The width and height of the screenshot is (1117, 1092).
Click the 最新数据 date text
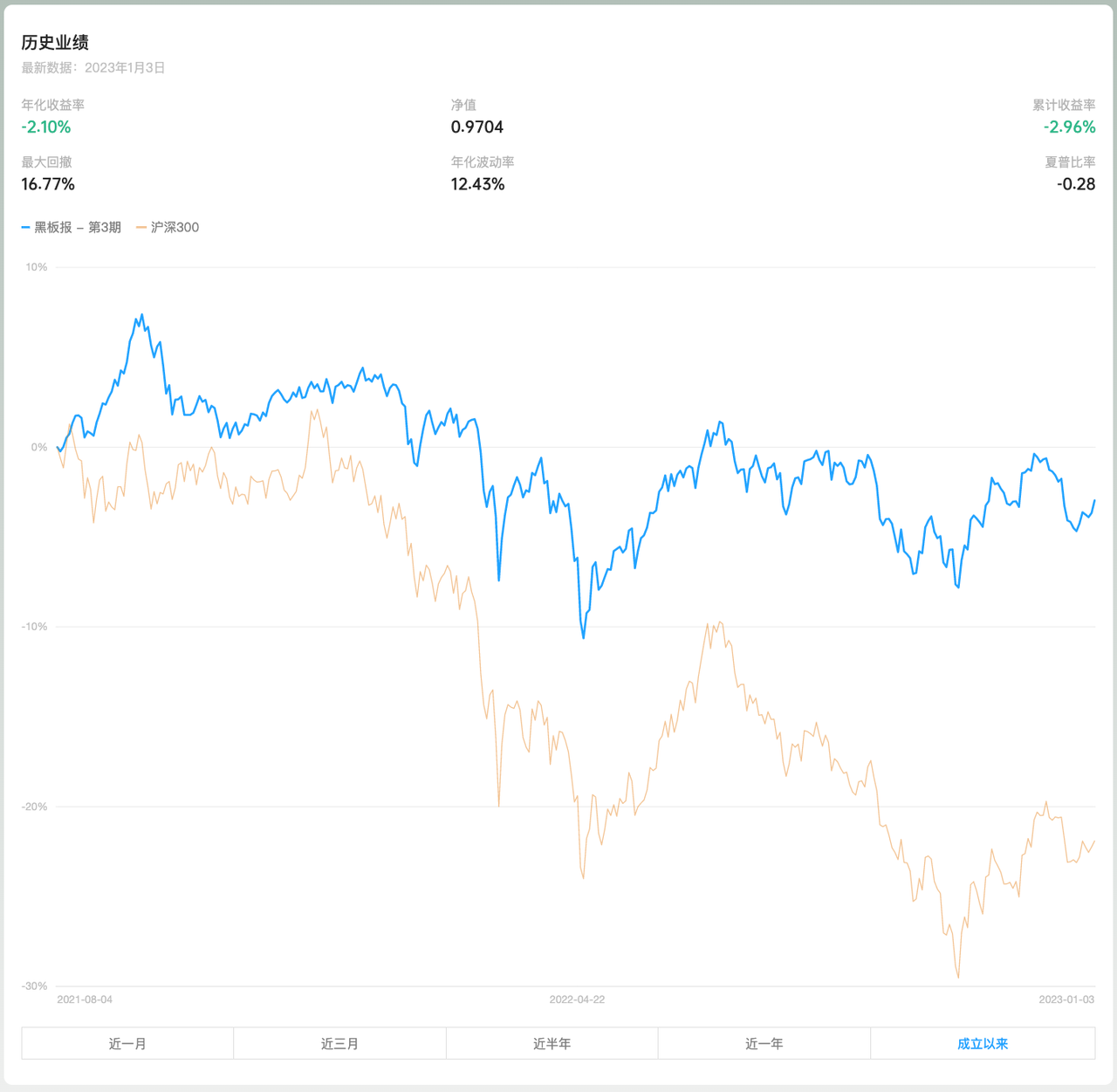tap(93, 67)
